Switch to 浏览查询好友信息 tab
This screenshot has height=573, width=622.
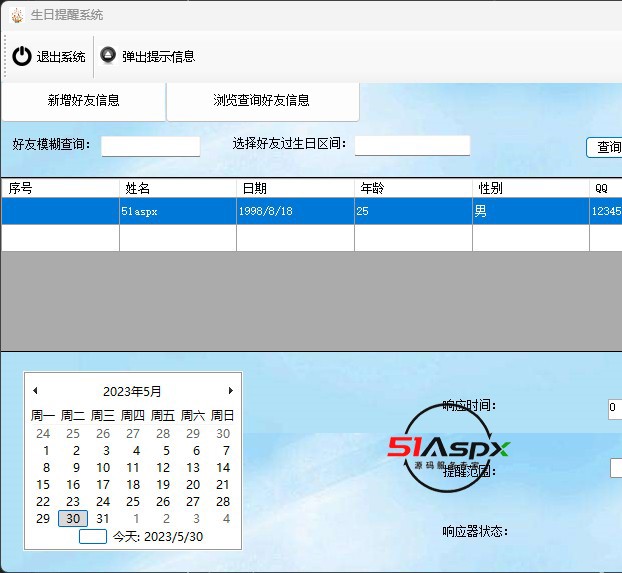[x=262, y=101]
